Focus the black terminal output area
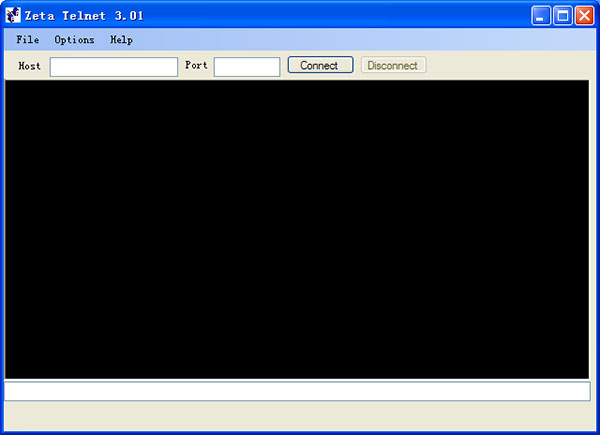The height and width of the screenshot is (435, 600). click(297, 229)
